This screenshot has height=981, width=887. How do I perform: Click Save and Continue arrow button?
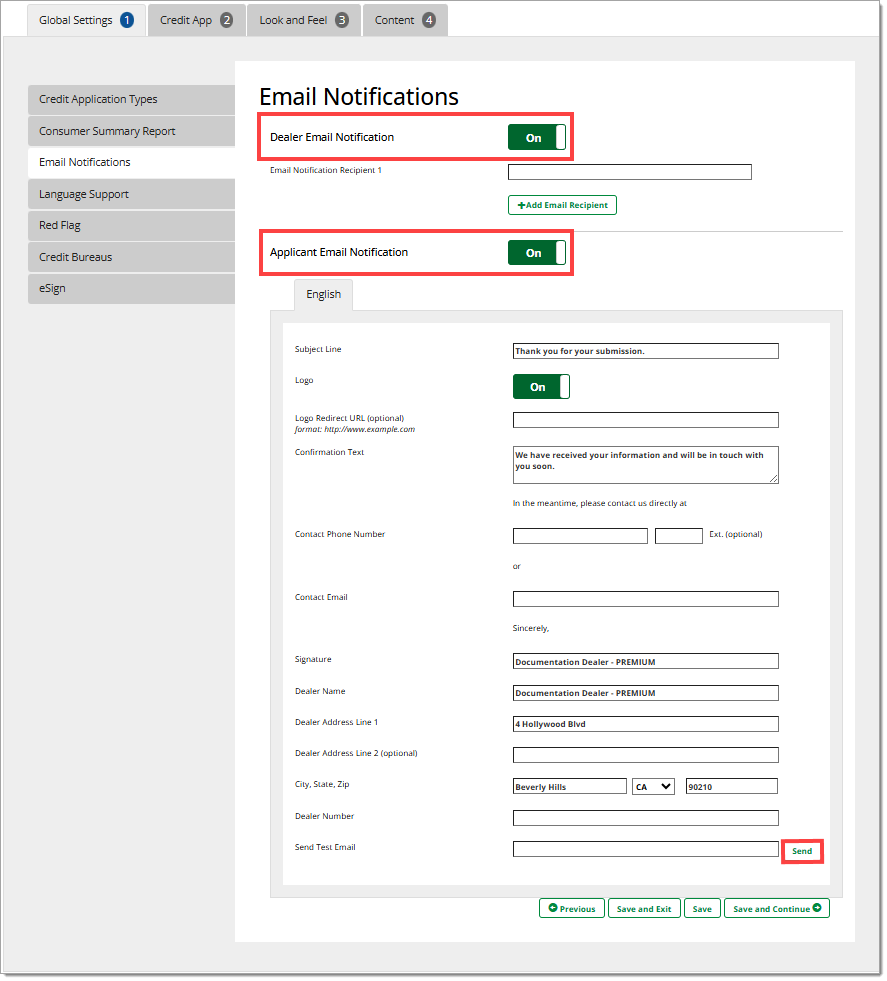pyautogui.click(x=776, y=908)
